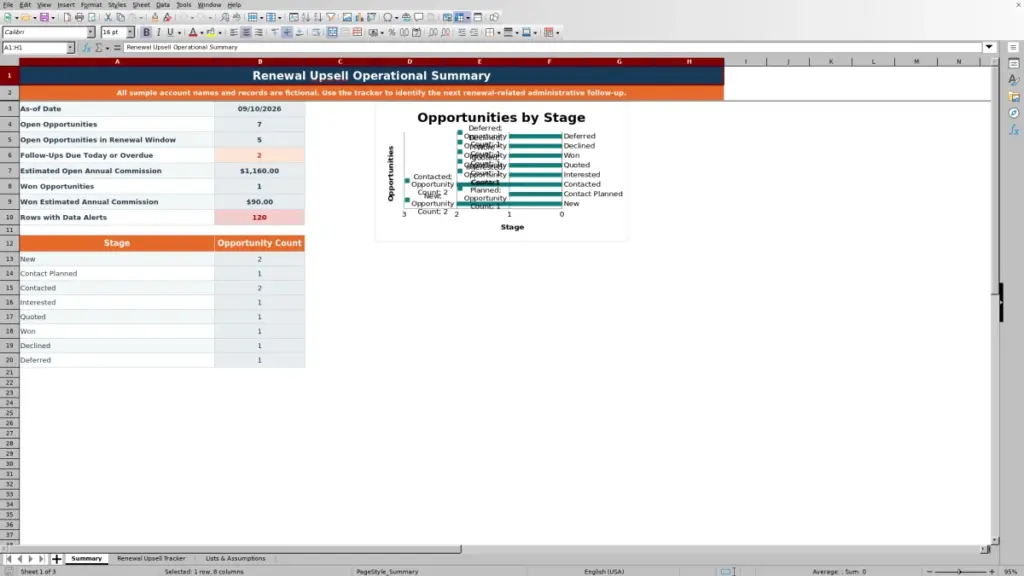Toggle Align Top vertical alignment
Viewport: 1024px width, 576px height.
274,32
